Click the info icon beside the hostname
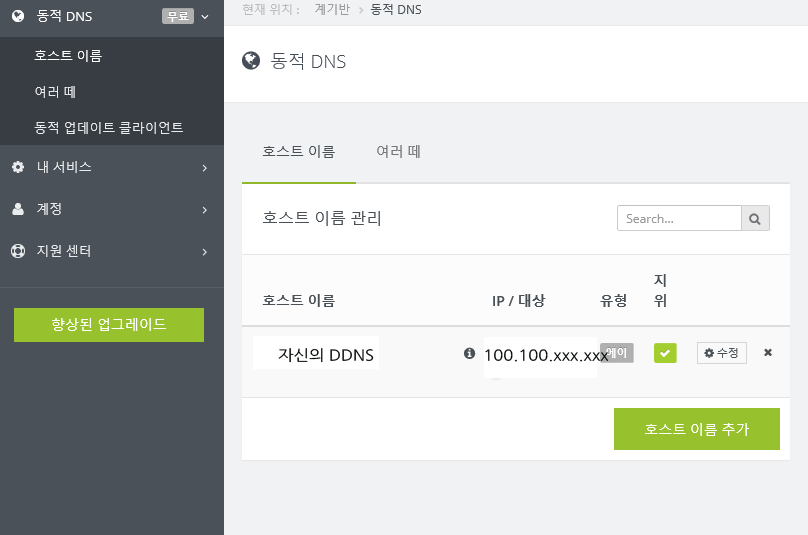Image resolution: width=808 pixels, height=535 pixels. pos(469,353)
